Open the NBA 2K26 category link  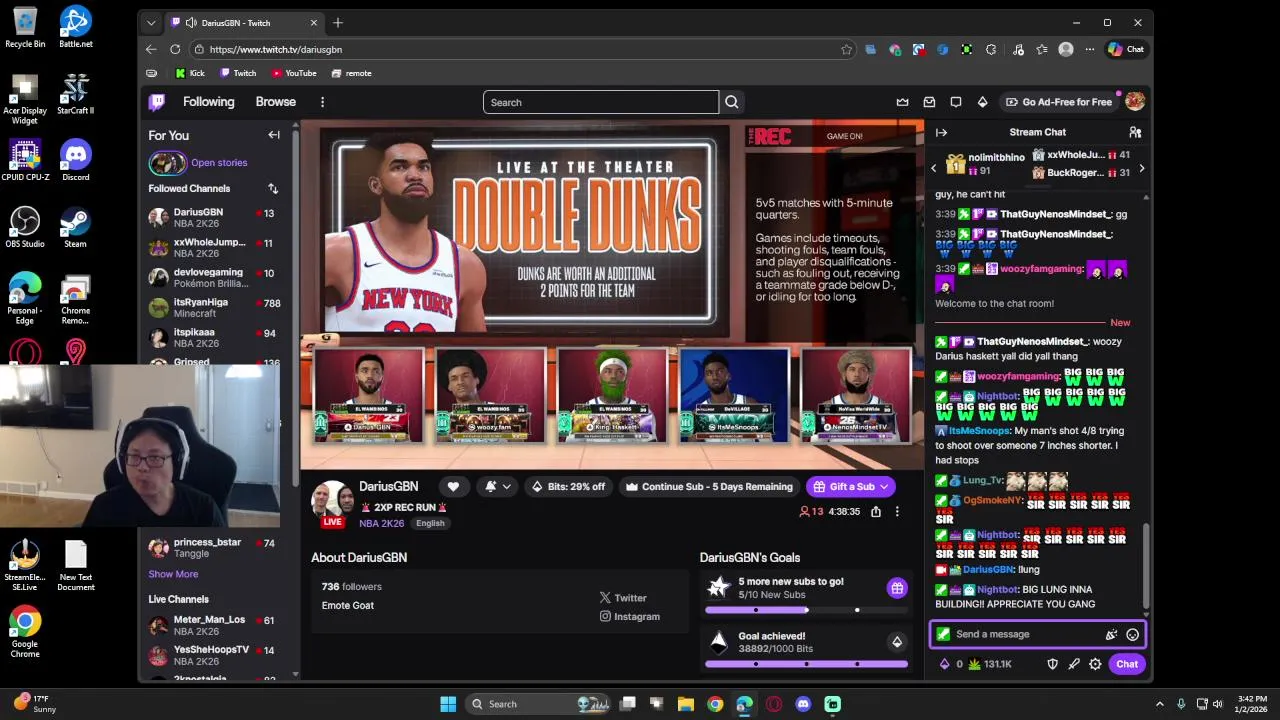click(382, 524)
